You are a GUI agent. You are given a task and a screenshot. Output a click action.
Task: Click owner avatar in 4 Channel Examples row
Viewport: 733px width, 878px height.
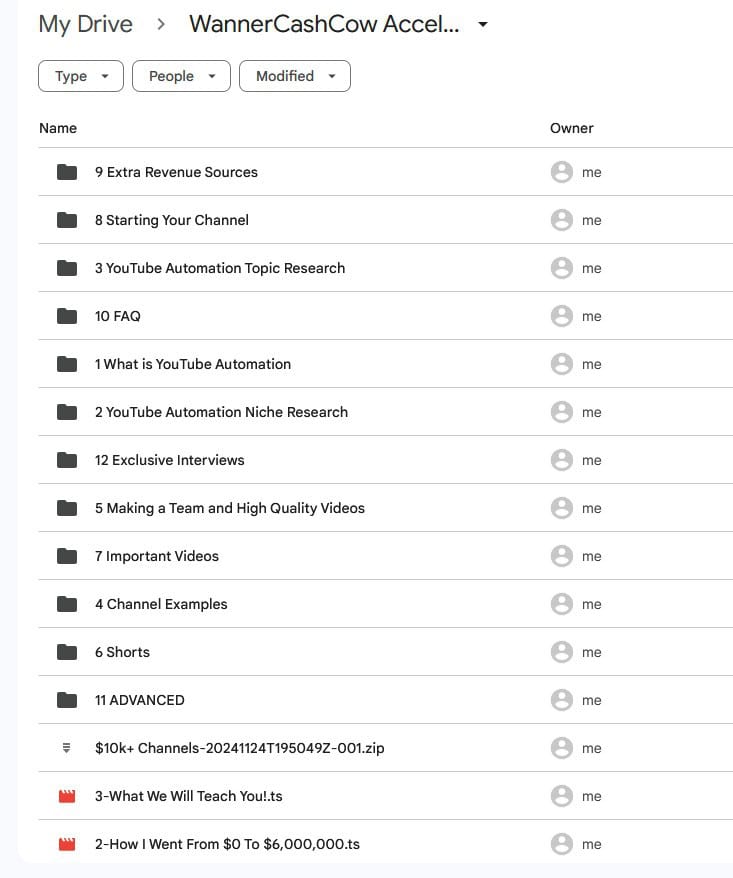click(562, 604)
